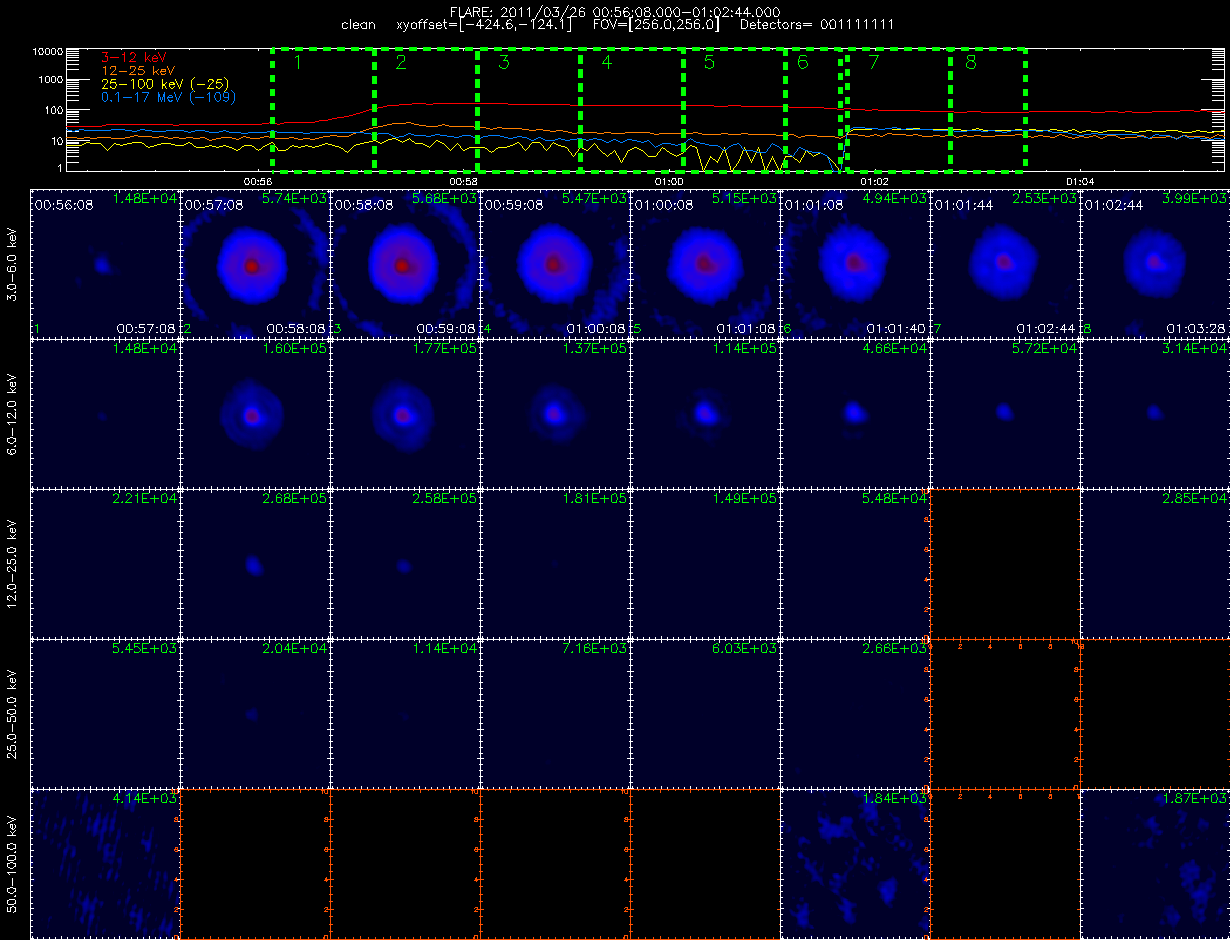Click the 5.72E+04 peak value
The image size is (1230, 940).
[1045, 348]
